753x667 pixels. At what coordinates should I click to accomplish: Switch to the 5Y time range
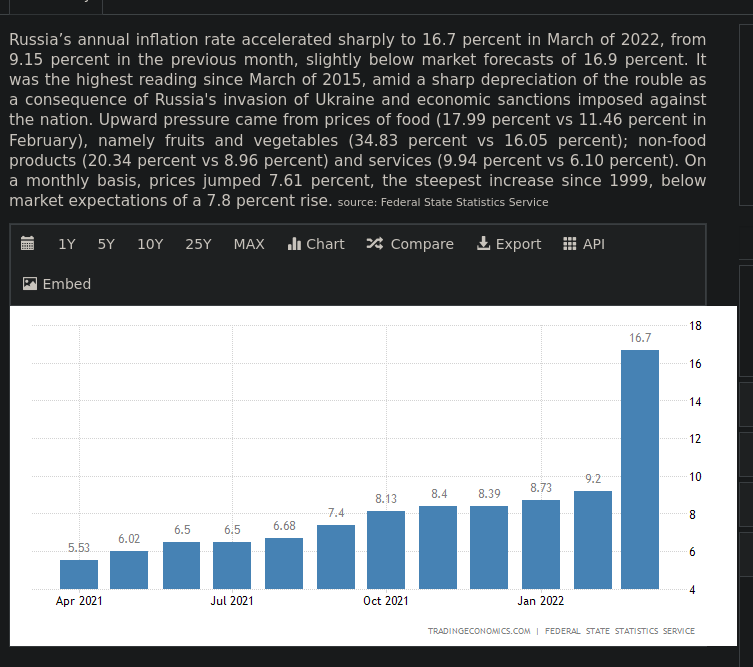[106, 244]
